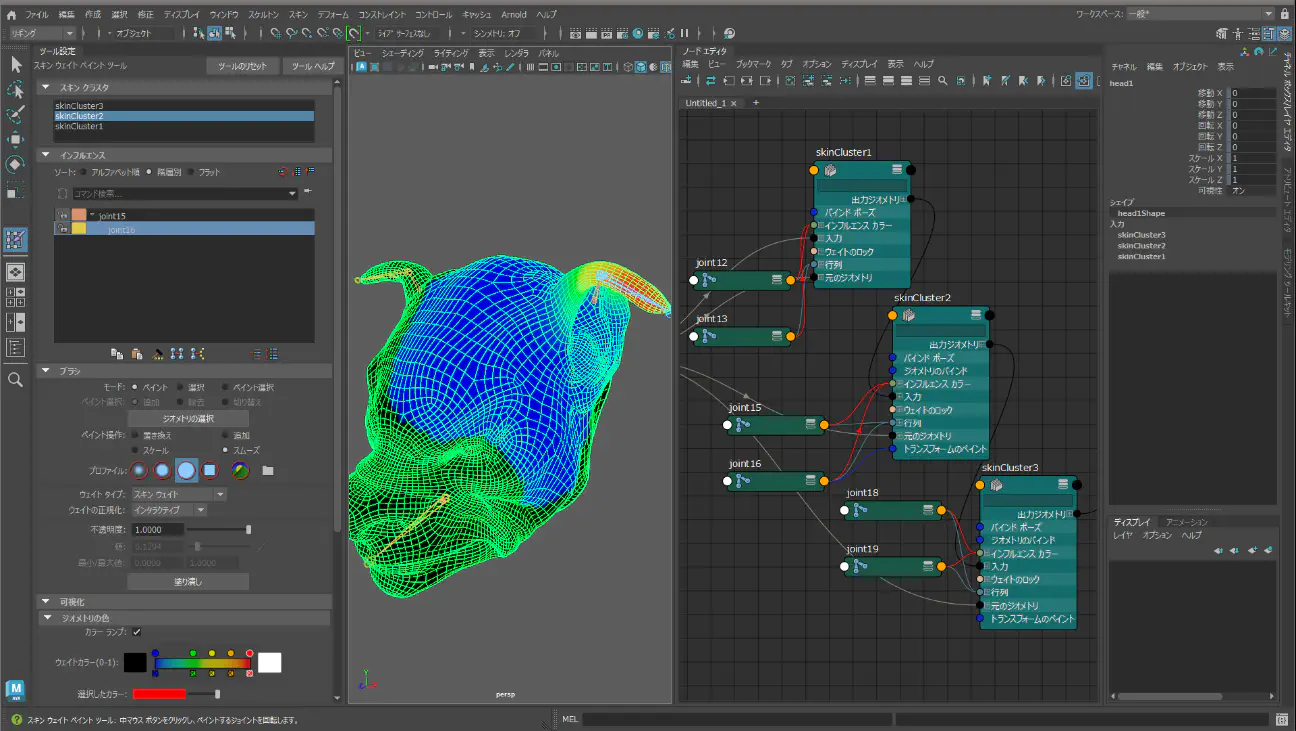The image size is (1296, 731).
Task: Collapse the ブラシ section
Action: [46, 371]
